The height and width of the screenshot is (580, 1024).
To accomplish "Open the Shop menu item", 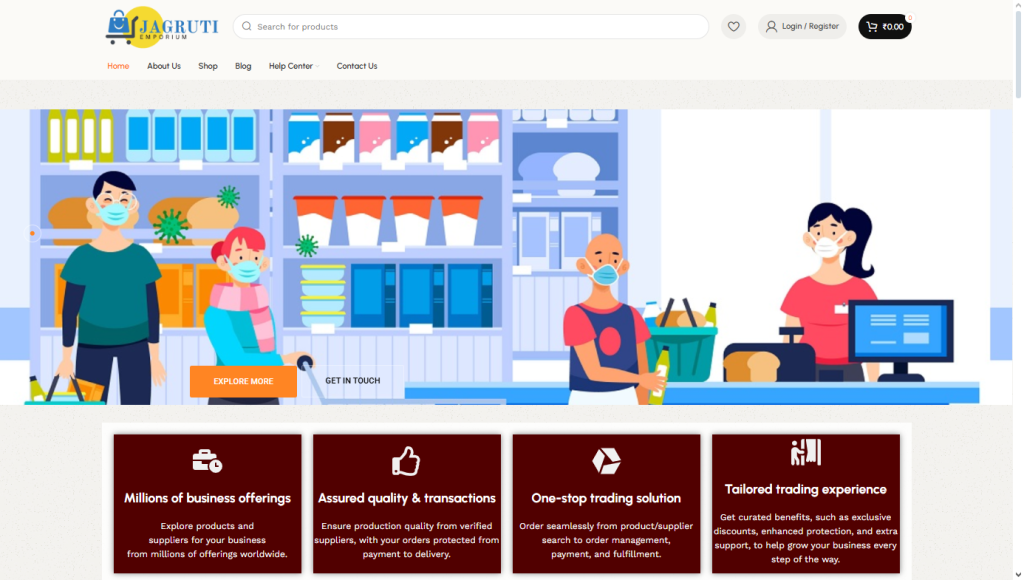I will tap(208, 66).
